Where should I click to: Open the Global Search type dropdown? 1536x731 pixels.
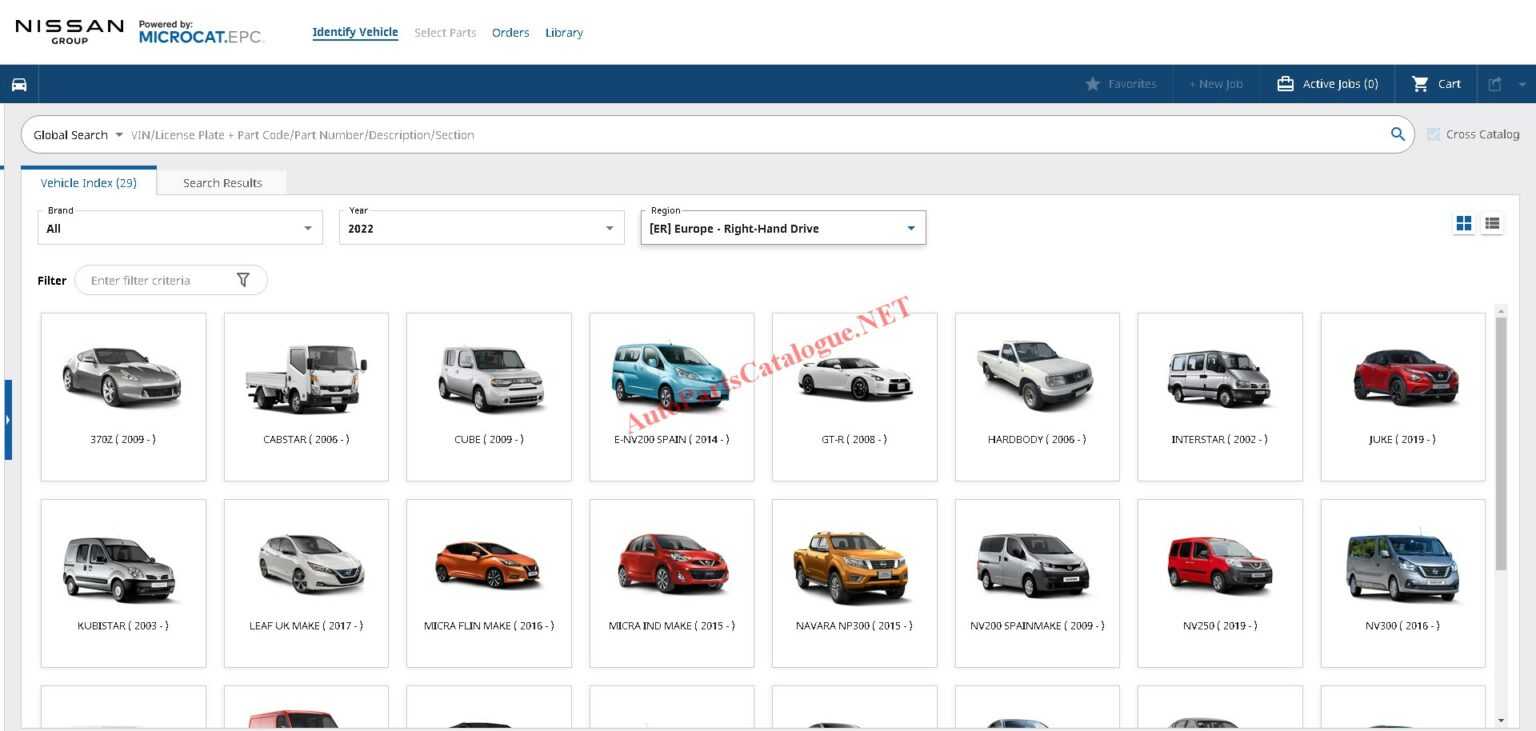click(x=78, y=135)
